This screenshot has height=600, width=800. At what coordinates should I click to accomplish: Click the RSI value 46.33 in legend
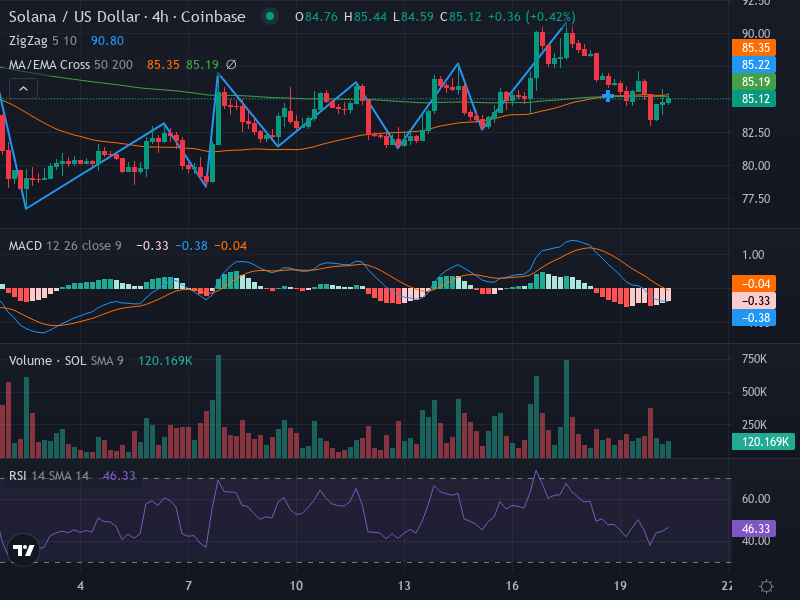pyautogui.click(x=119, y=476)
